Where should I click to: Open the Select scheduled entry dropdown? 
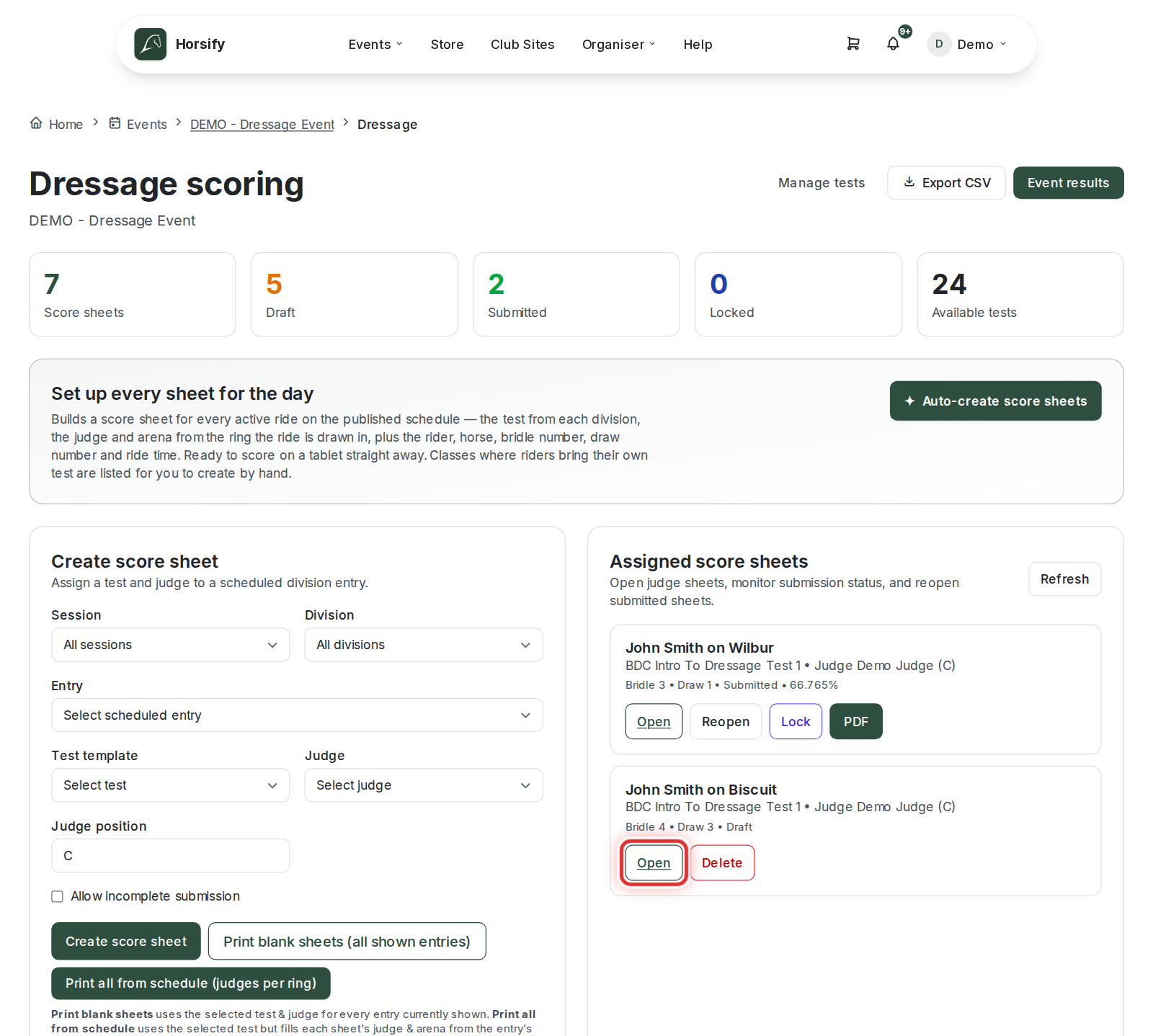[297, 715]
